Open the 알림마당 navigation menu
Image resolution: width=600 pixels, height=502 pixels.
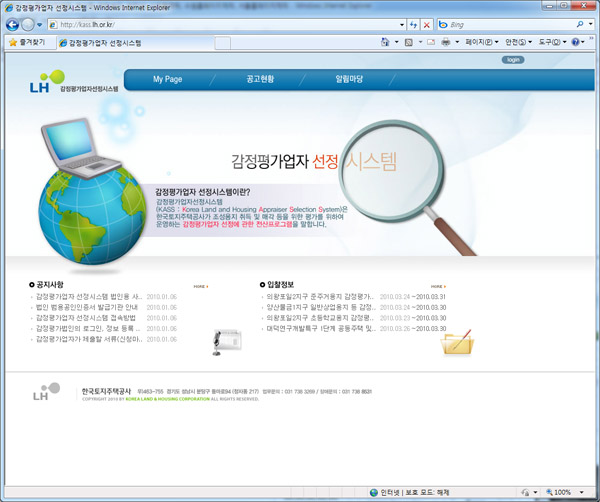click(349, 79)
